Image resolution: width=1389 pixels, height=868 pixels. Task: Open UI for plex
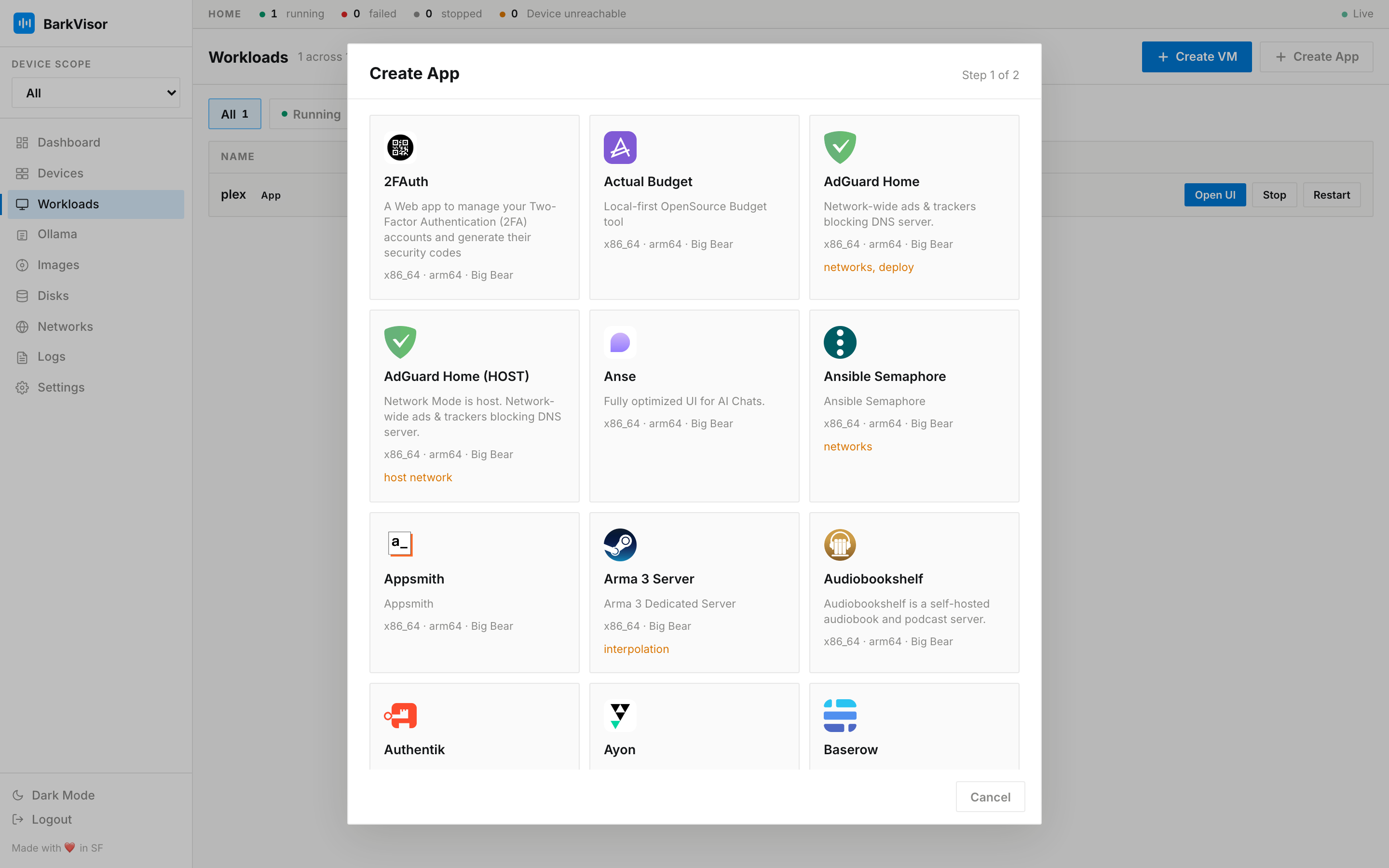1215,195
